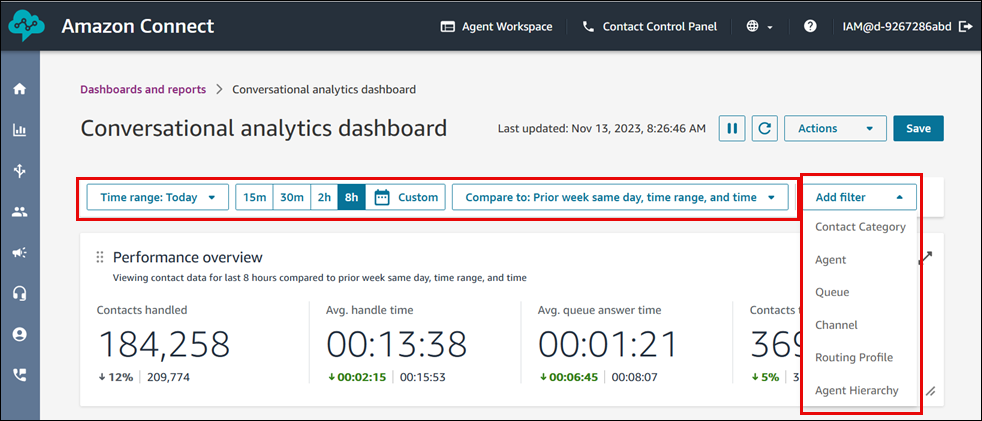The height and width of the screenshot is (421, 982).
Task: Open the help question mark icon
Action: tap(810, 27)
